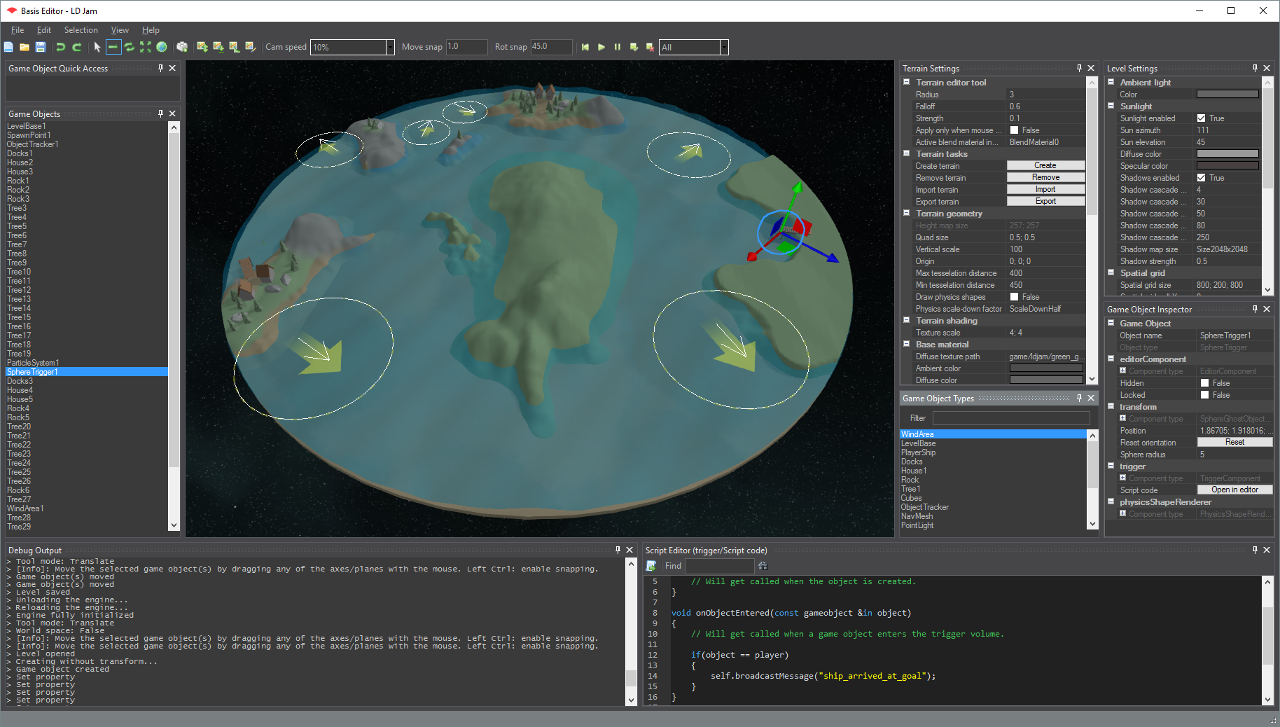Click the Pause playback icon

617,47
